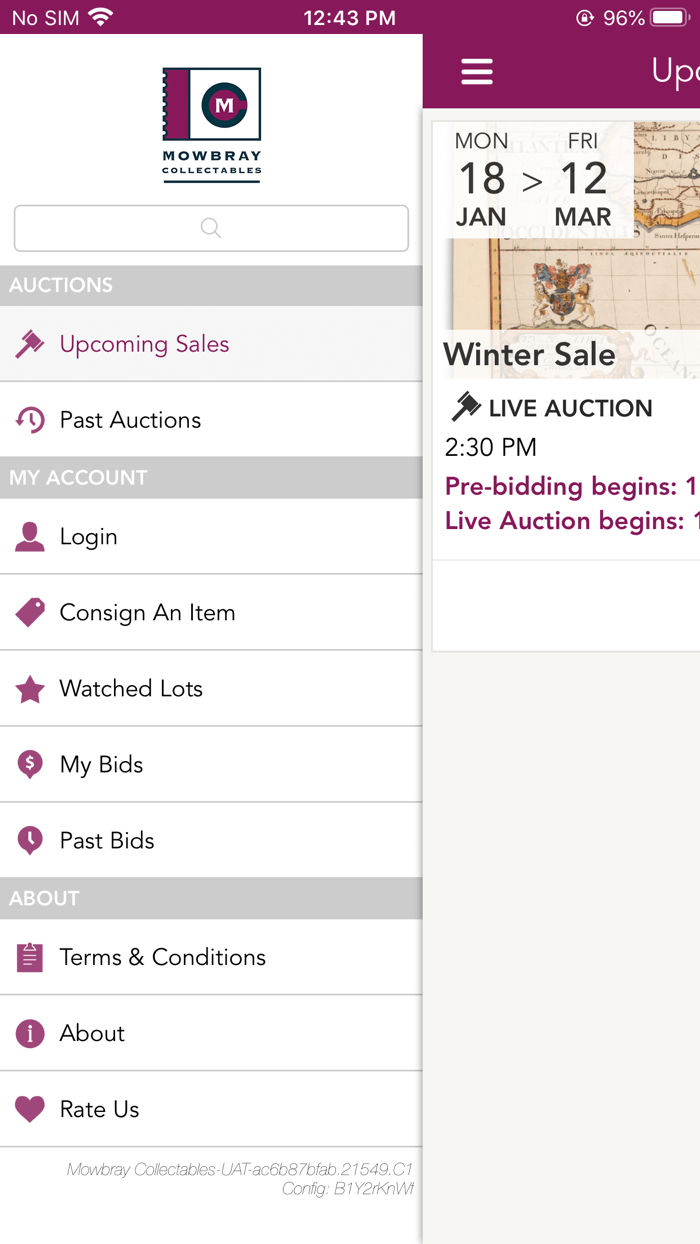700x1244 pixels.
Task: Tap the My Bids dollar pin icon
Action: coord(29,764)
